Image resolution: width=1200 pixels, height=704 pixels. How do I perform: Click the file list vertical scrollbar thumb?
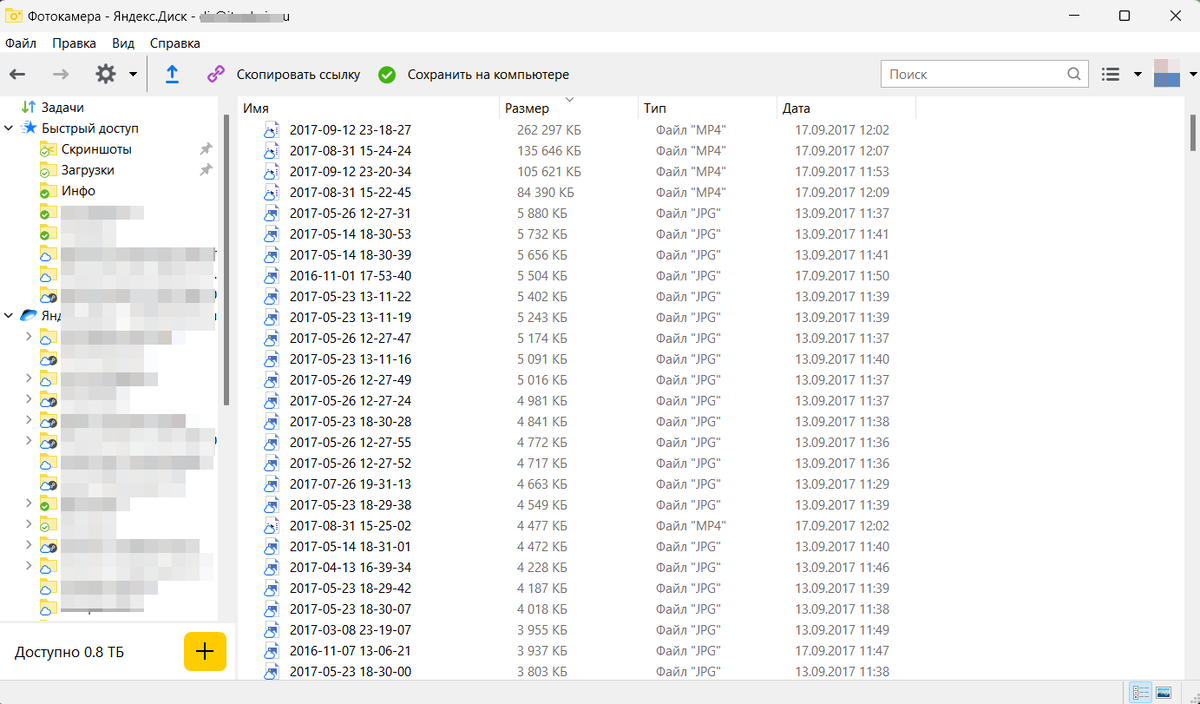[1192, 132]
